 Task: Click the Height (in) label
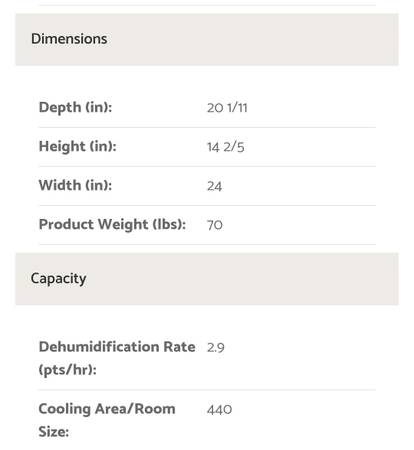pyautogui.click(x=78, y=147)
